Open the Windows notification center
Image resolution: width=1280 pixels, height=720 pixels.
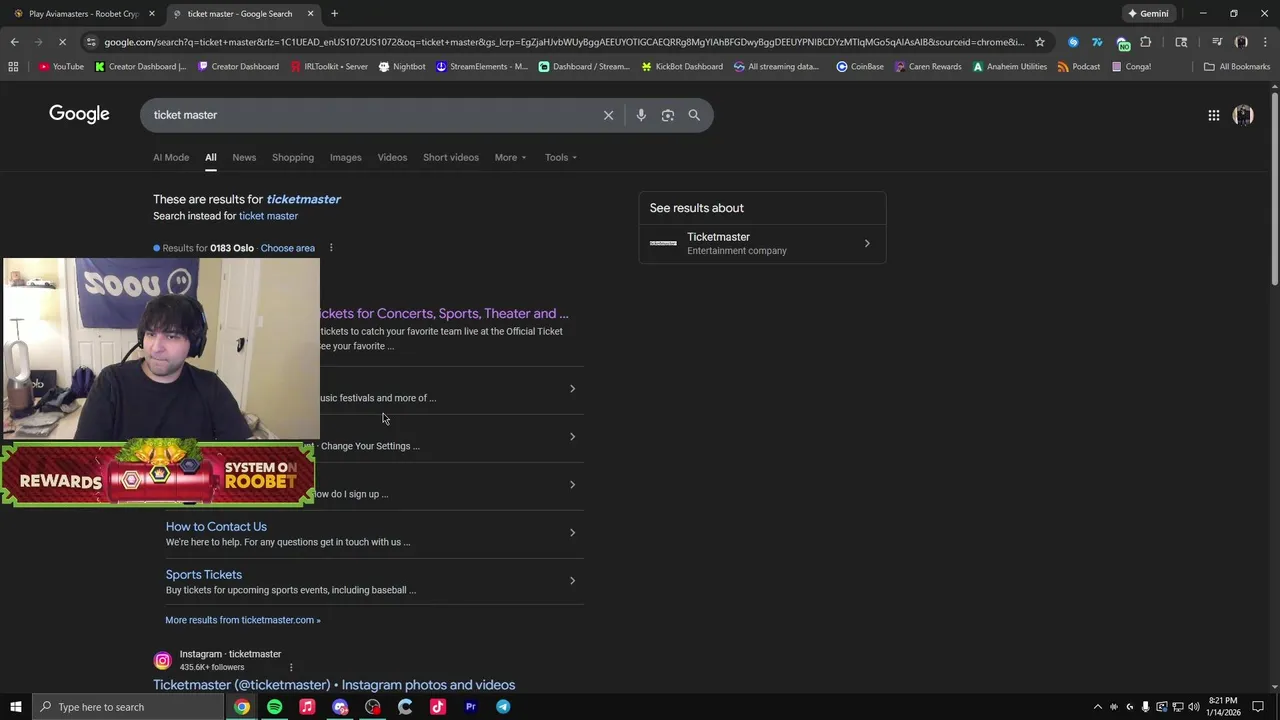click(x=1258, y=707)
